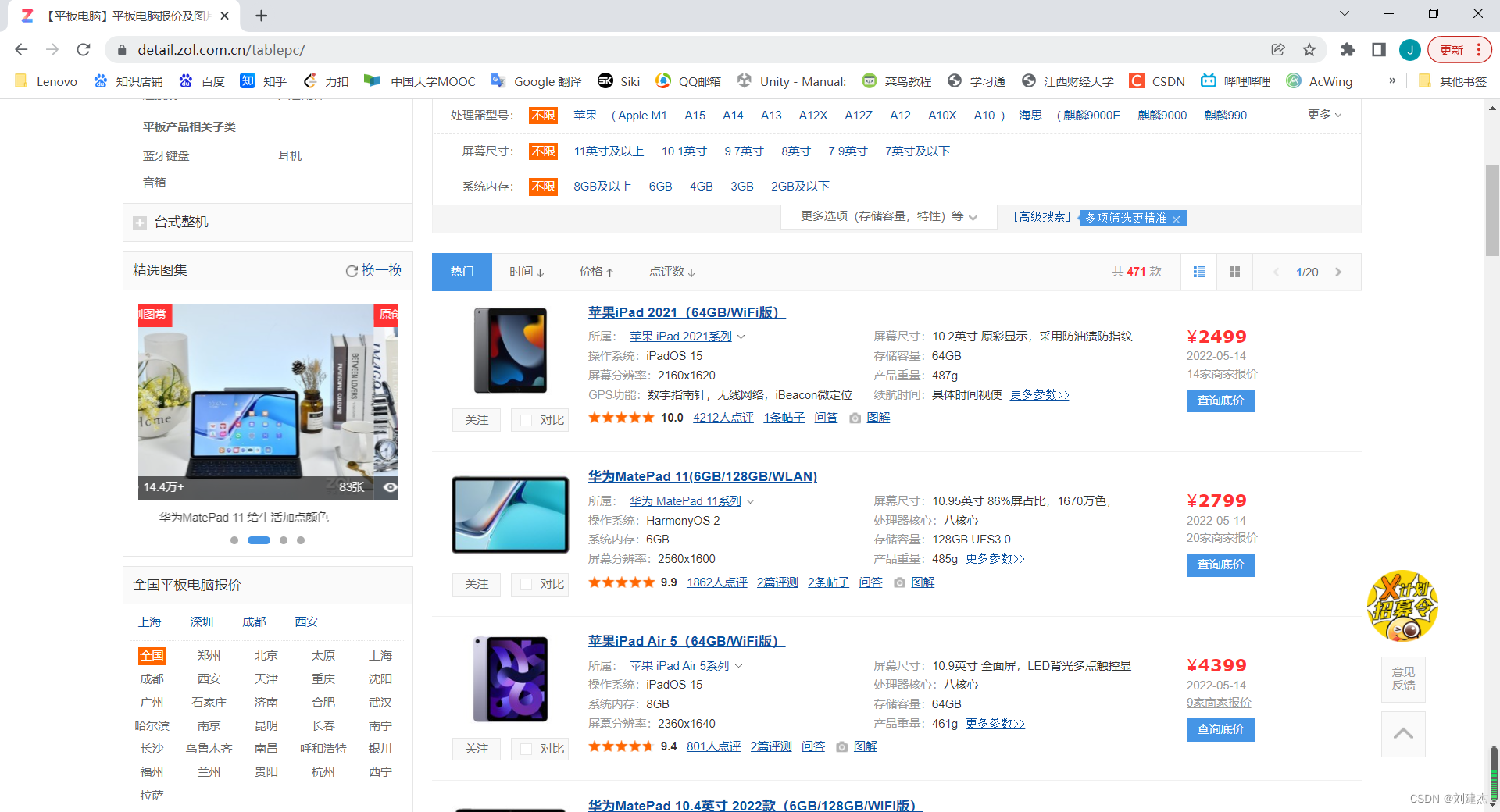Click the address bar URL
The height and width of the screenshot is (812, 1500).
point(222,50)
